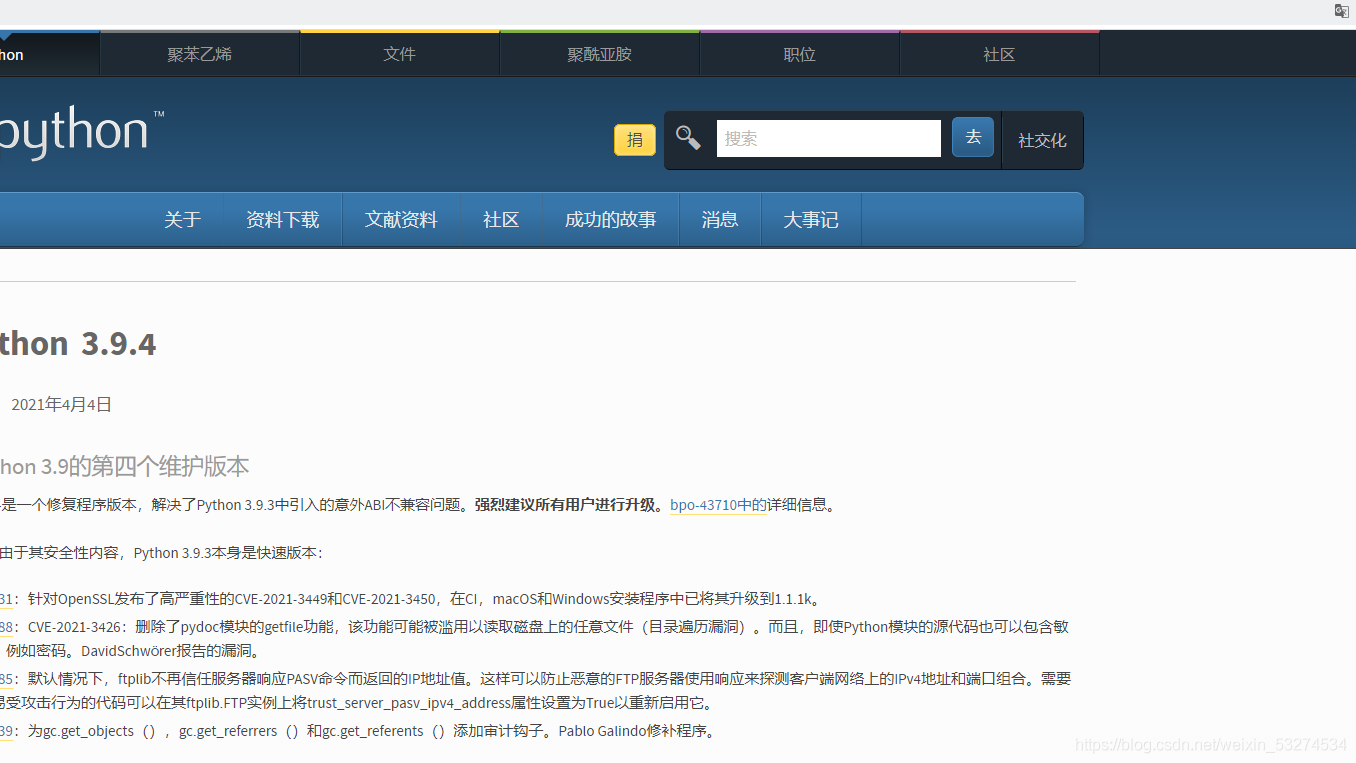1356x763 pixels.
Task: Open the 社交化 menu
Action: tap(1042, 141)
